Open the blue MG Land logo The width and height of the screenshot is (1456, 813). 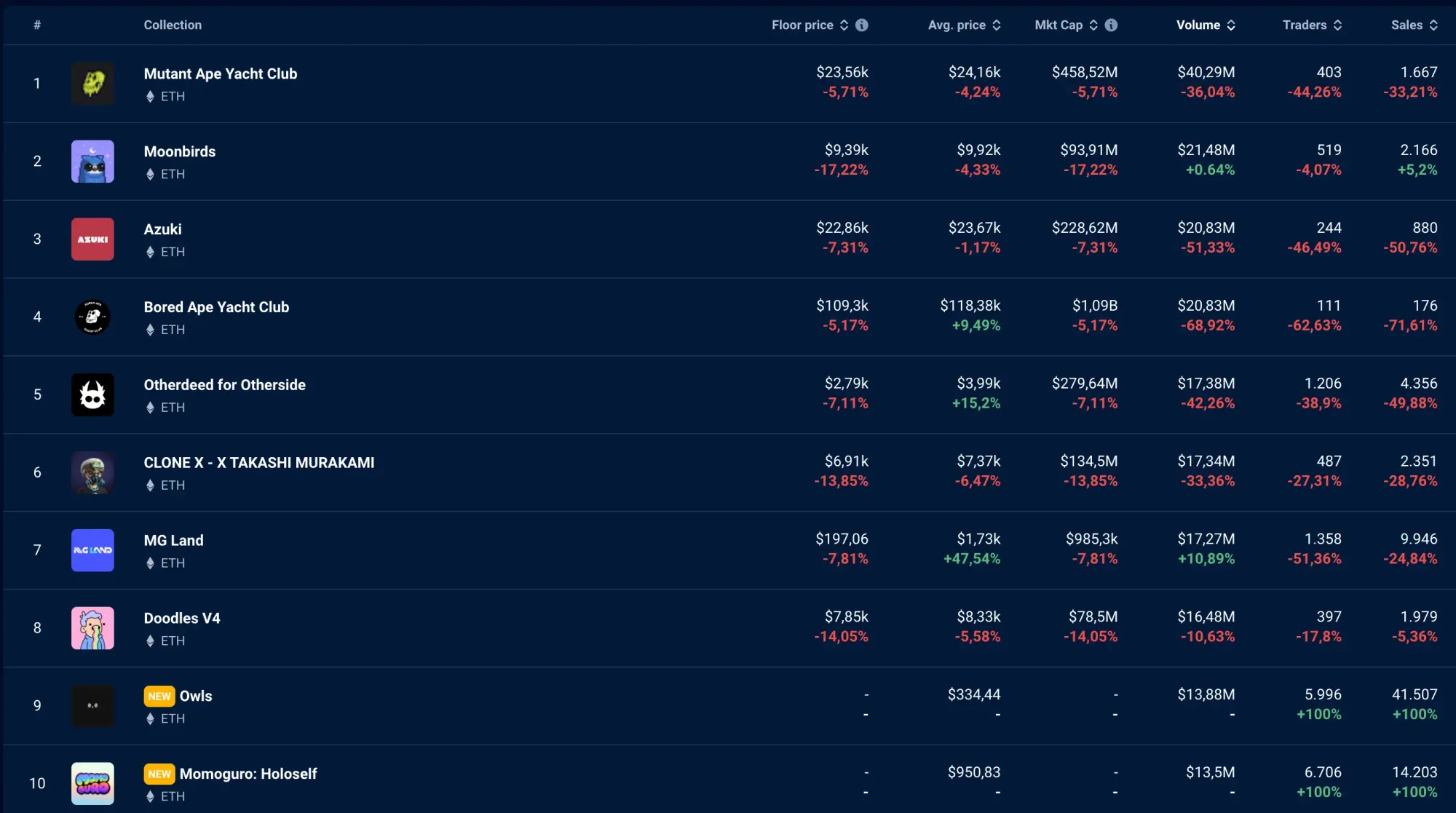(92, 550)
